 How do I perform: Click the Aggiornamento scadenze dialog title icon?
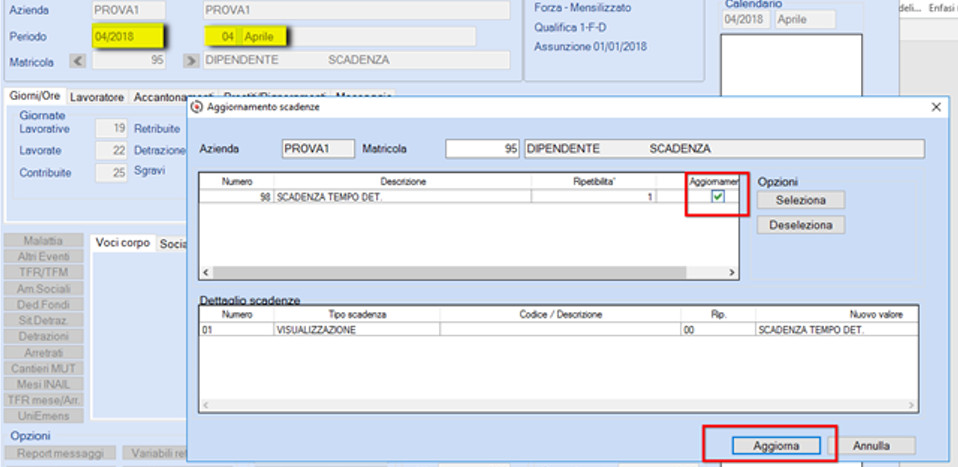[197, 108]
